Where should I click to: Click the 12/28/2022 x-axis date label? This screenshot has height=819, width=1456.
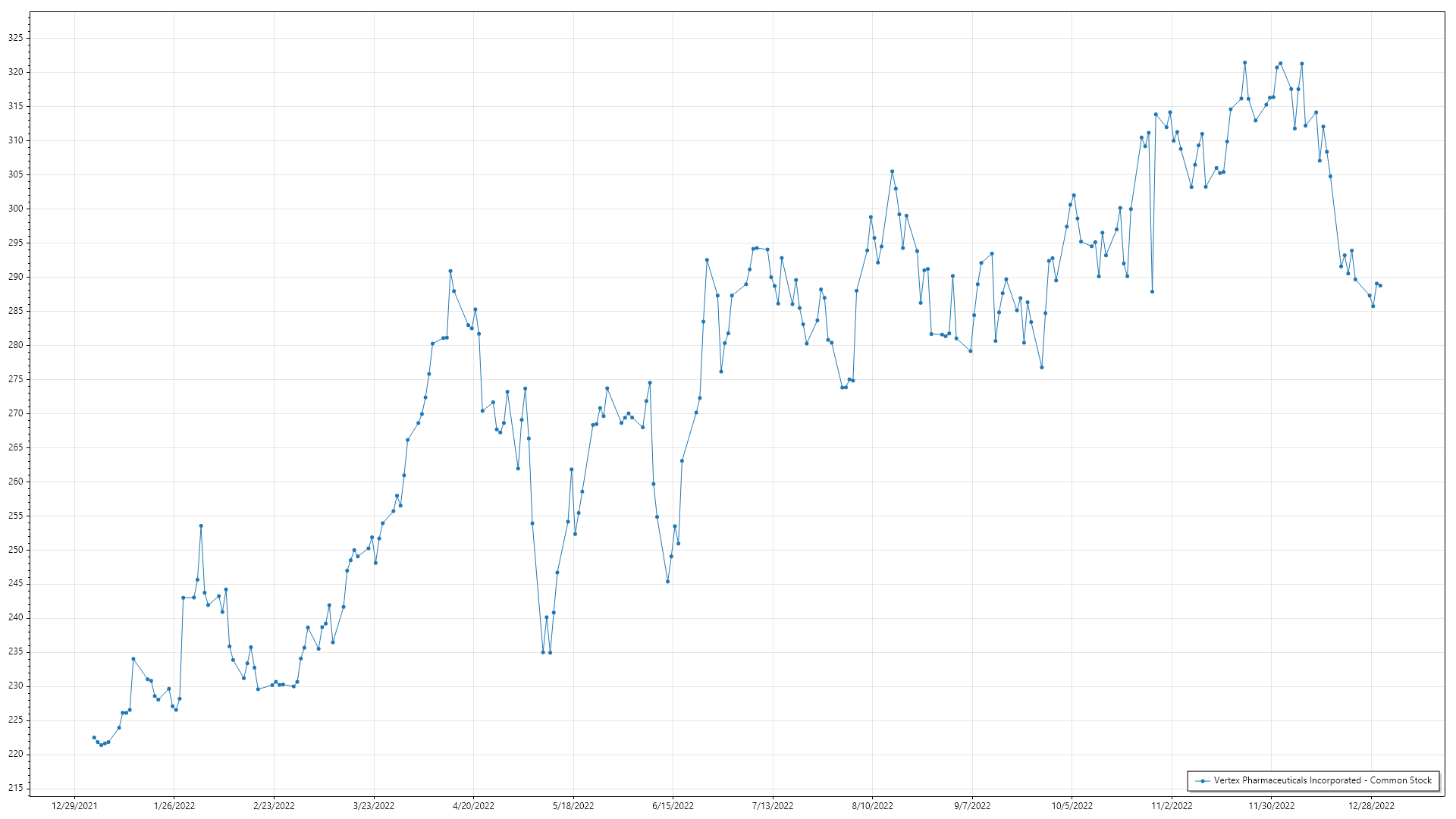point(1371,805)
